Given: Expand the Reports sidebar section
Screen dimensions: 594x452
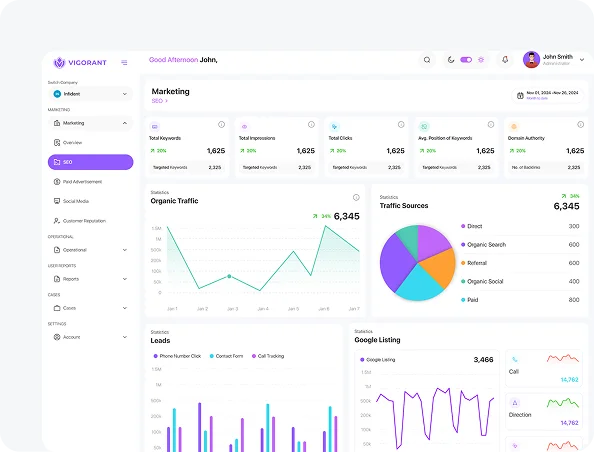Looking at the screenshot, I should [91, 279].
